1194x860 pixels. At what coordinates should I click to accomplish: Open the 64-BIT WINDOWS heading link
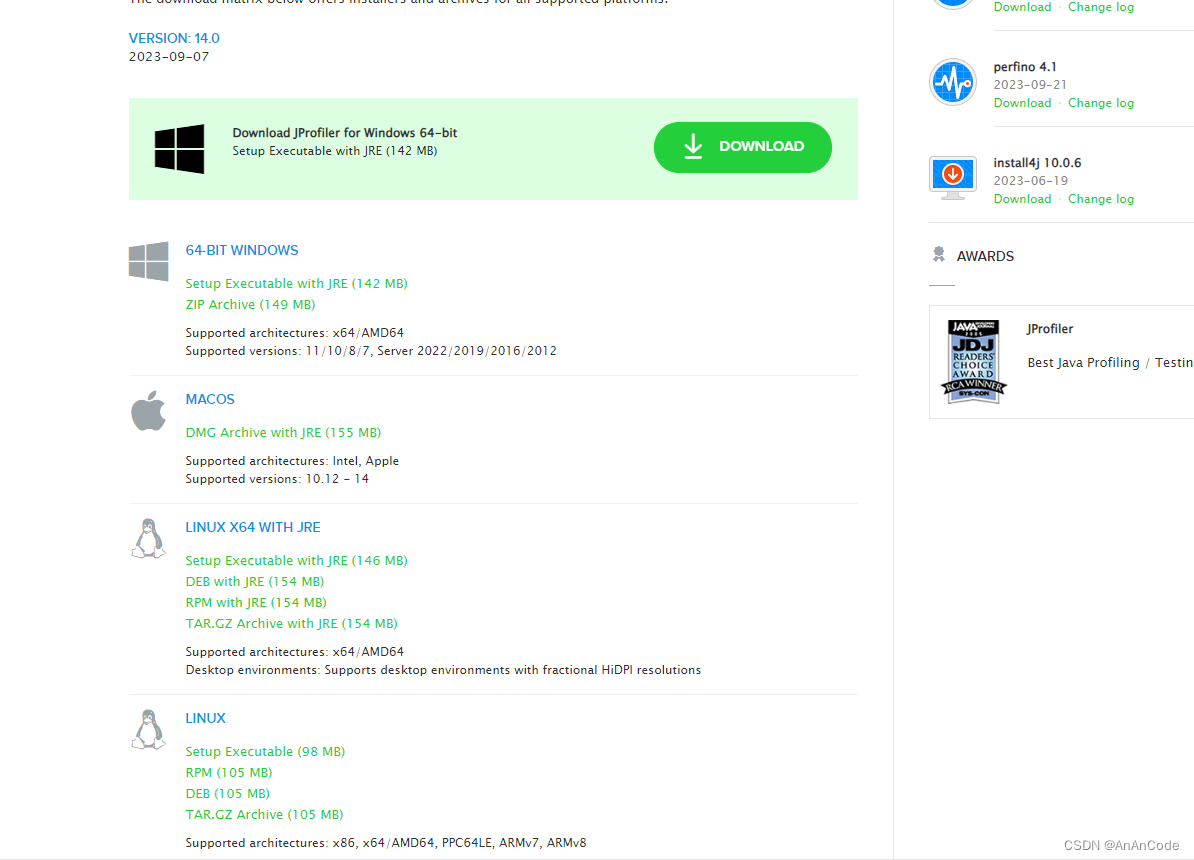pos(242,250)
